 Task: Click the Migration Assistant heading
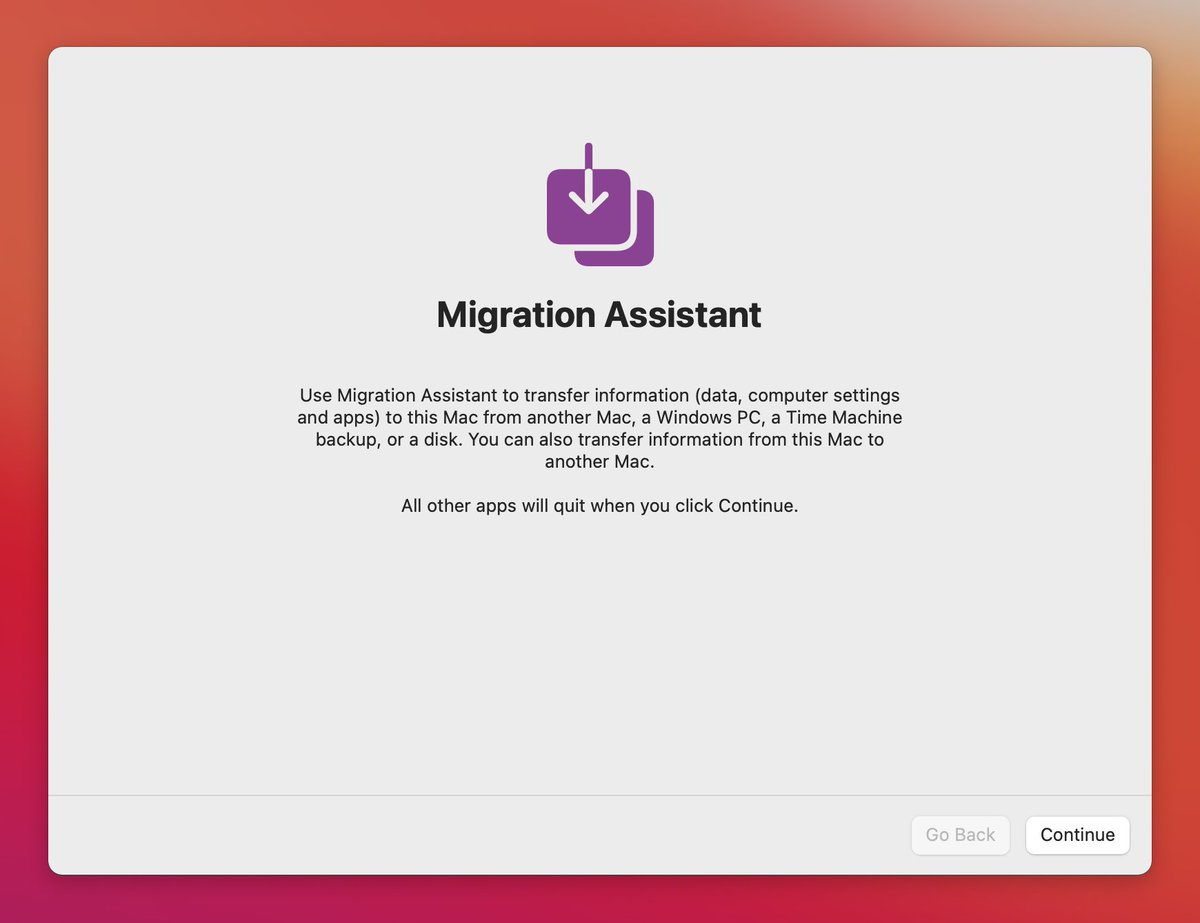pos(599,315)
